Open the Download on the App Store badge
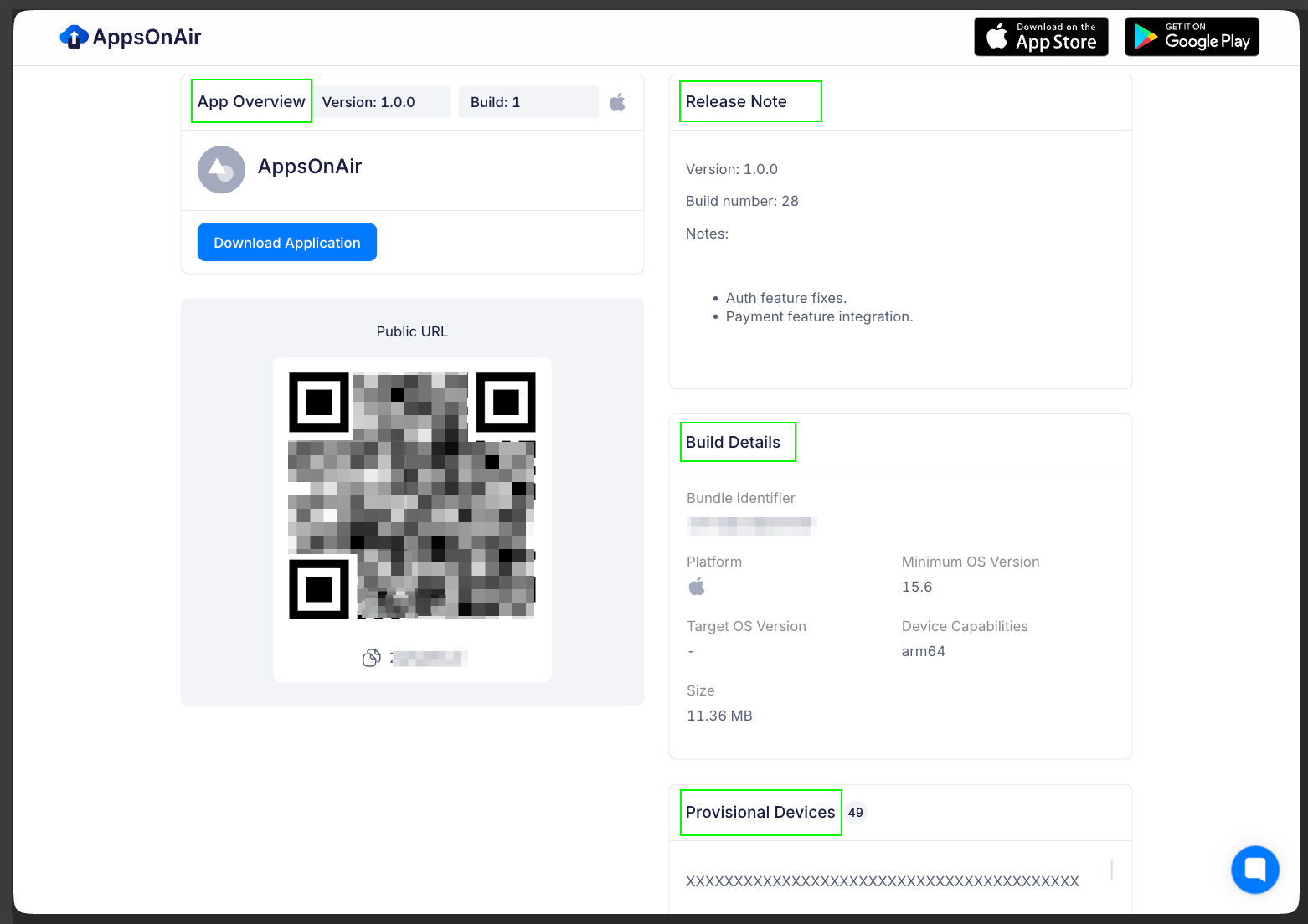1308x924 pixels. (x=1041, y=37)
